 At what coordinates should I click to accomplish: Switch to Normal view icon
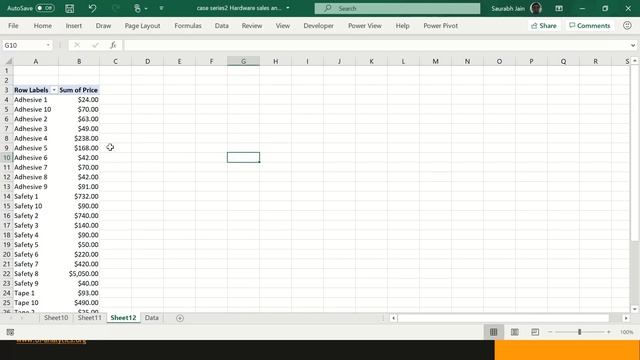(493, 332)
